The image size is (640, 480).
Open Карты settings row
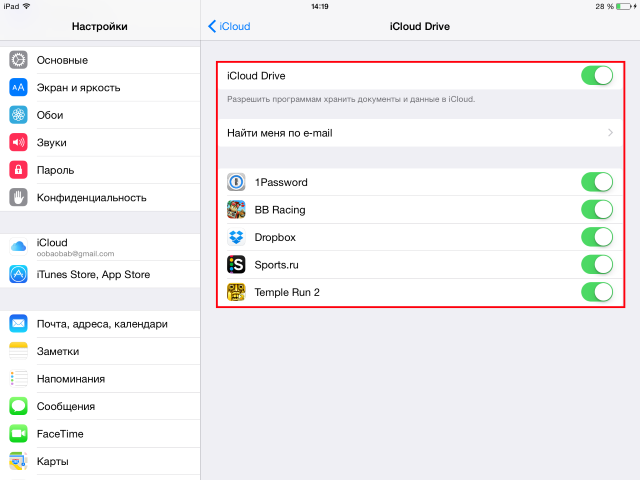pyautogui.click(x=100, y=461)
